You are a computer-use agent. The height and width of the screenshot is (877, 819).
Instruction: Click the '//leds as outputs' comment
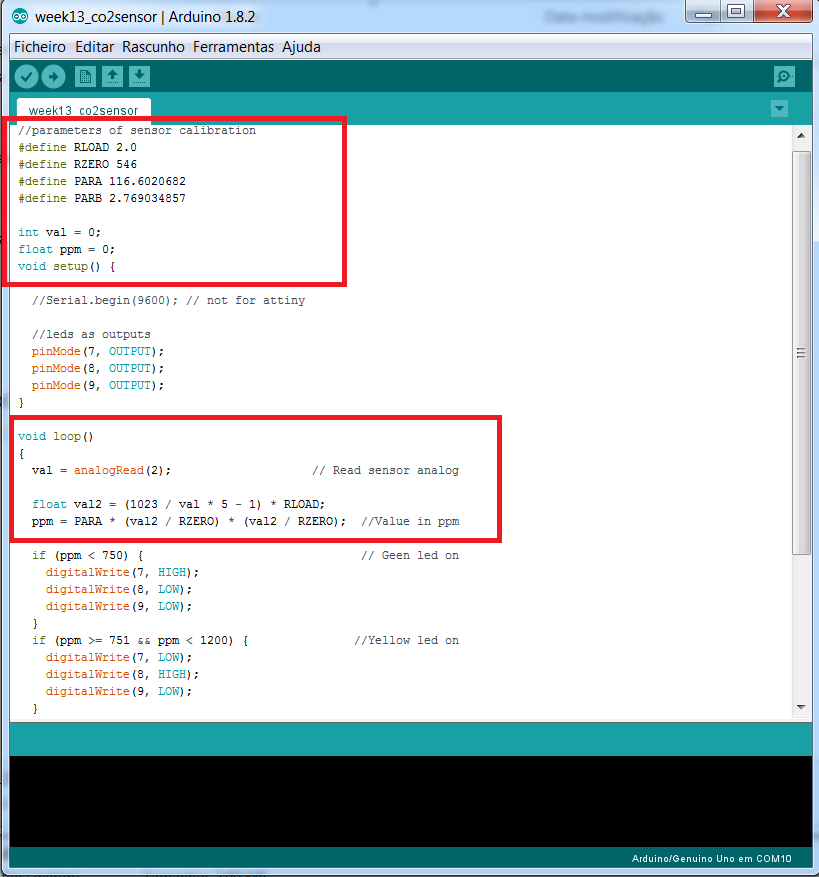91,334
